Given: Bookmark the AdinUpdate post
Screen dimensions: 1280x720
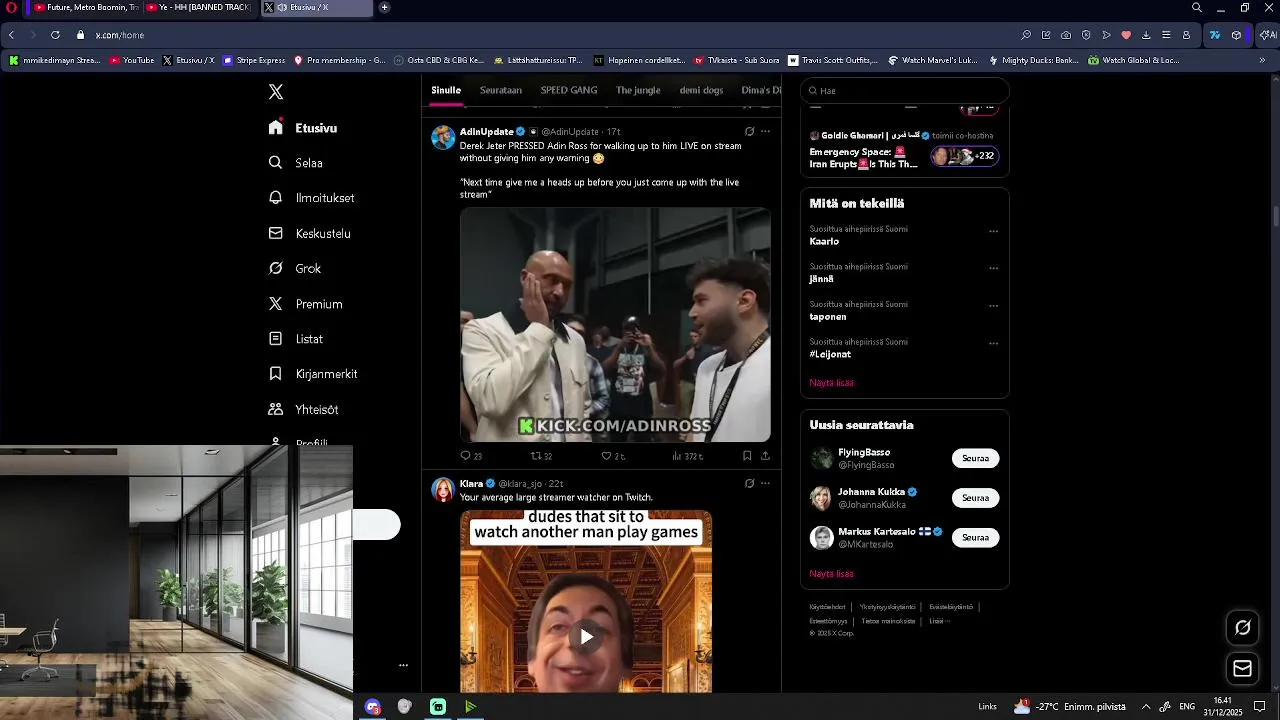Looking at the screenshot, I should (x=747, y=456).
